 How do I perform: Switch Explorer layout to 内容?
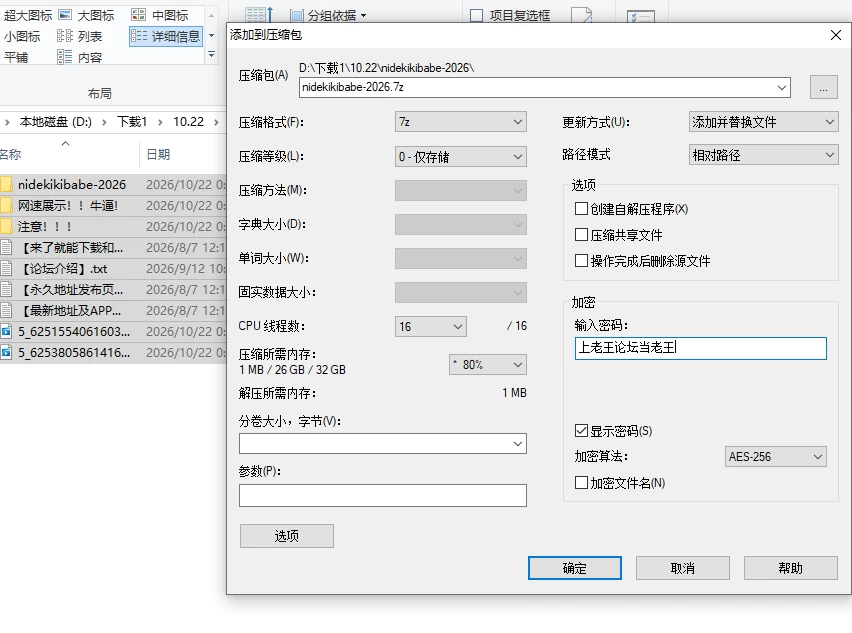(x=79, y=57)
